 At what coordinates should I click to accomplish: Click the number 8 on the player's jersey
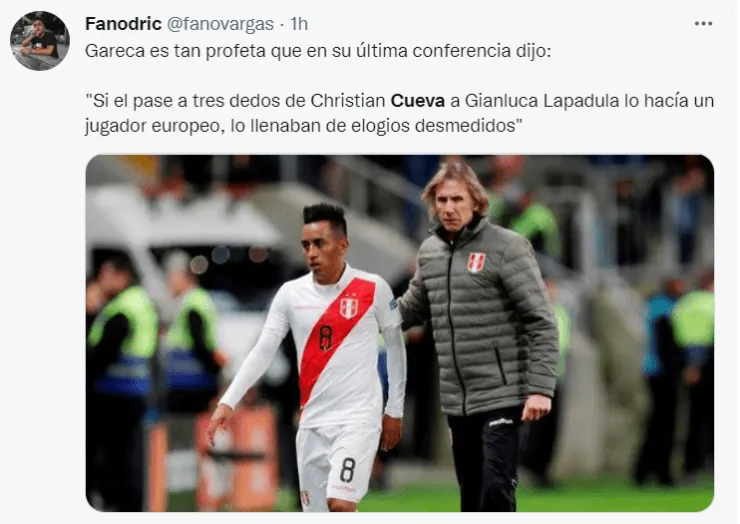pyautogui.click(x=325, y=337)
